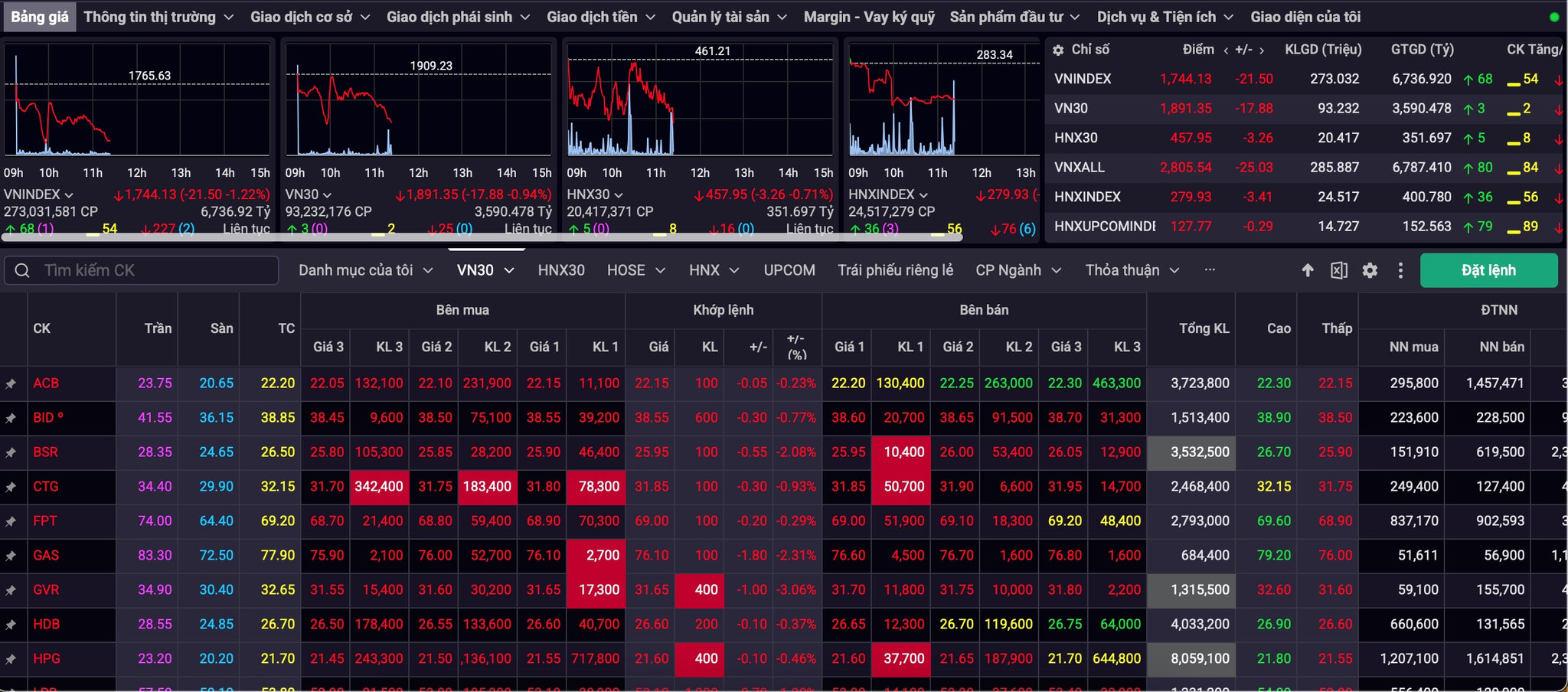Open the HNX30 selector under the third chart
This screenshot has height=692, width=1568.
pos(595,194)
